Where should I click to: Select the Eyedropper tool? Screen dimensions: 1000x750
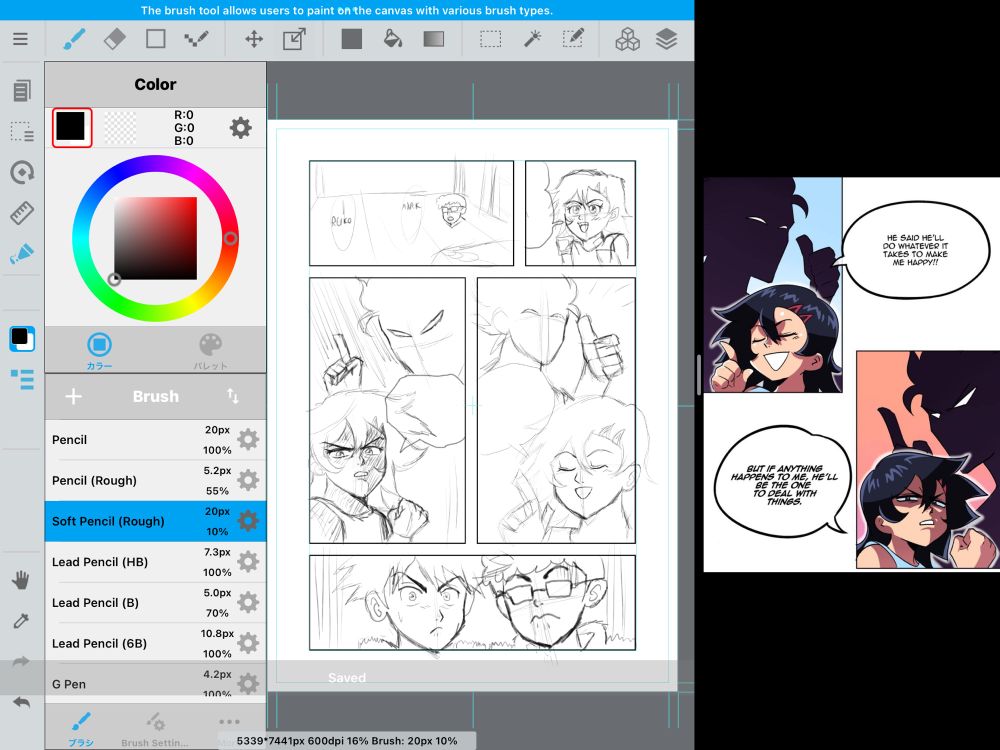point(21,621)
